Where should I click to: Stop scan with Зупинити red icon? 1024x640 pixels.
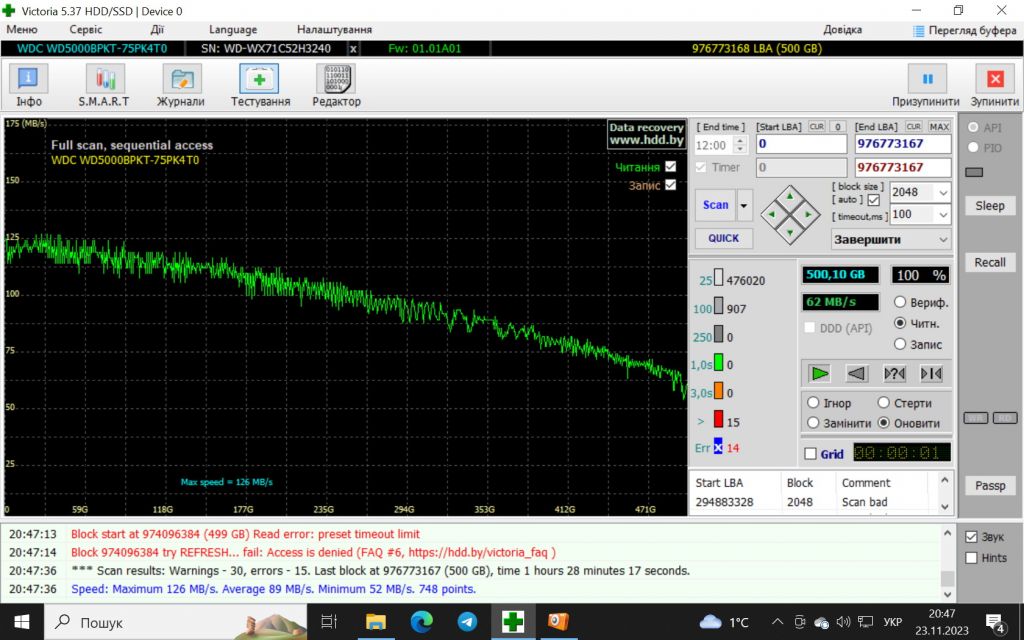click(995, 79)
